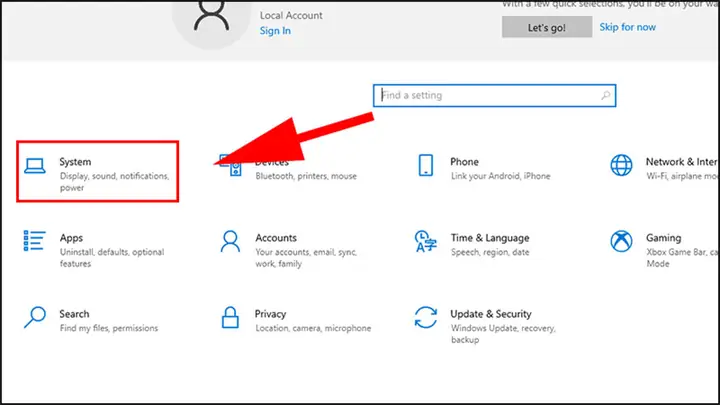Open the Search magnifier category icon
The image size is (720, 405).
pyautogui.click(x=35, y=317)
